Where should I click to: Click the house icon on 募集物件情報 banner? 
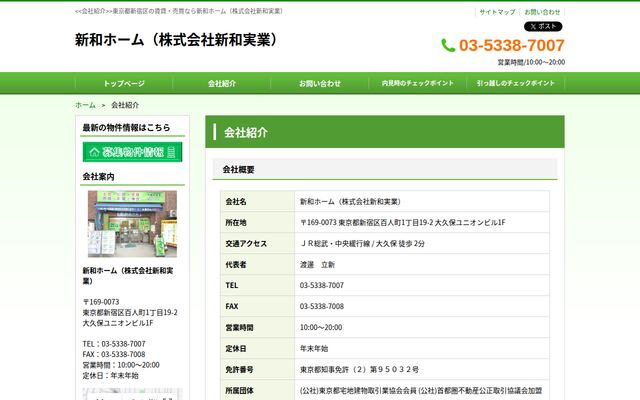(x=95, y=152)
